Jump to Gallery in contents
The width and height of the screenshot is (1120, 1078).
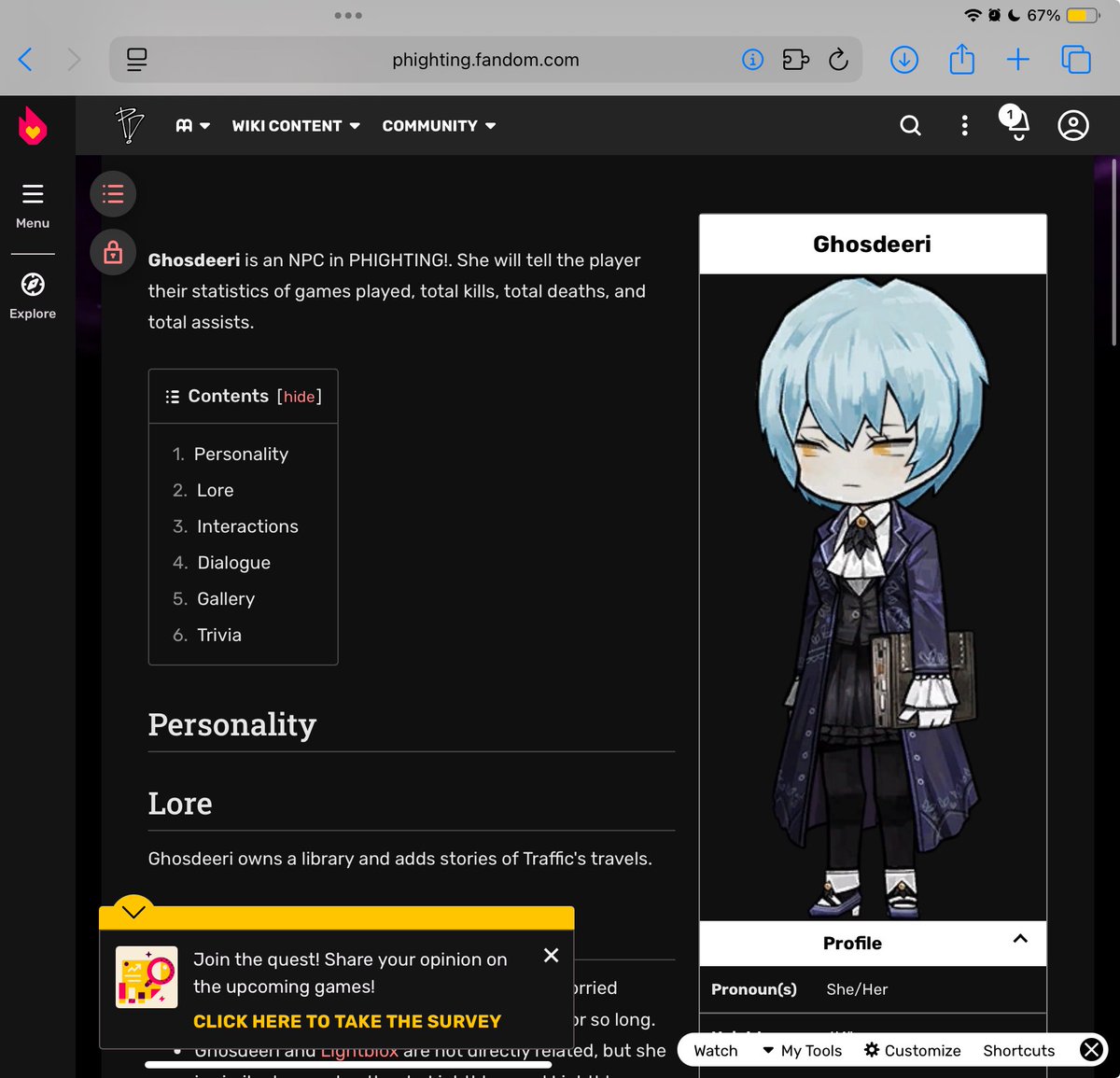pyautogui.click(x=225, y=599)
